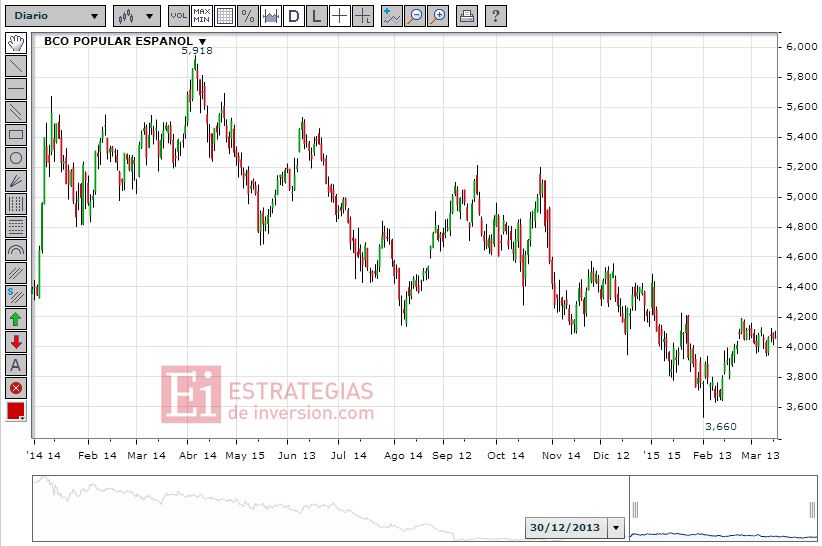The image size is (822, 546).
Task: Toggle the D button in toolbar
Action: (294, 16)
